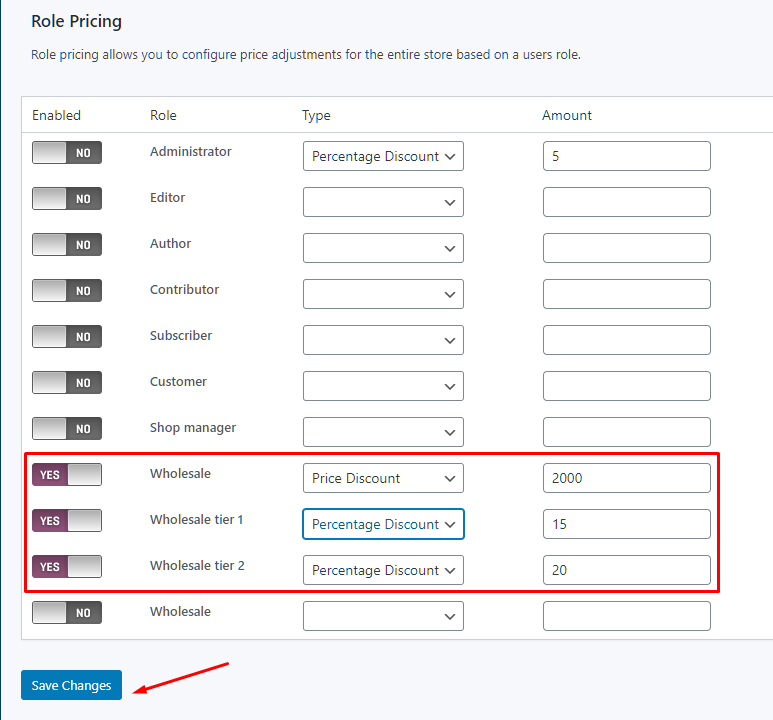Focus the amount field containing 2000

(626, 478)
